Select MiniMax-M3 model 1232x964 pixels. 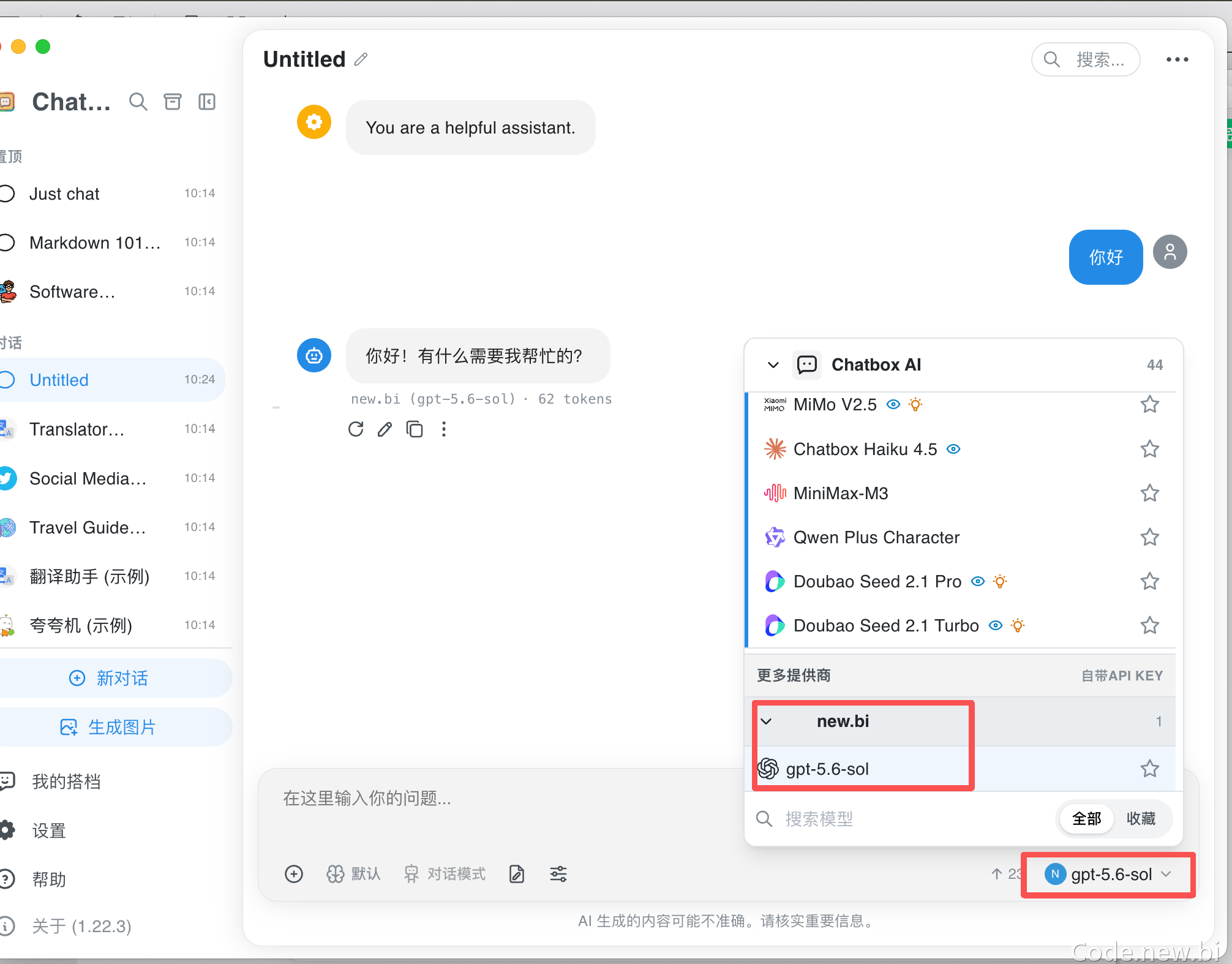pyautogui.click(x=960, y=493)
